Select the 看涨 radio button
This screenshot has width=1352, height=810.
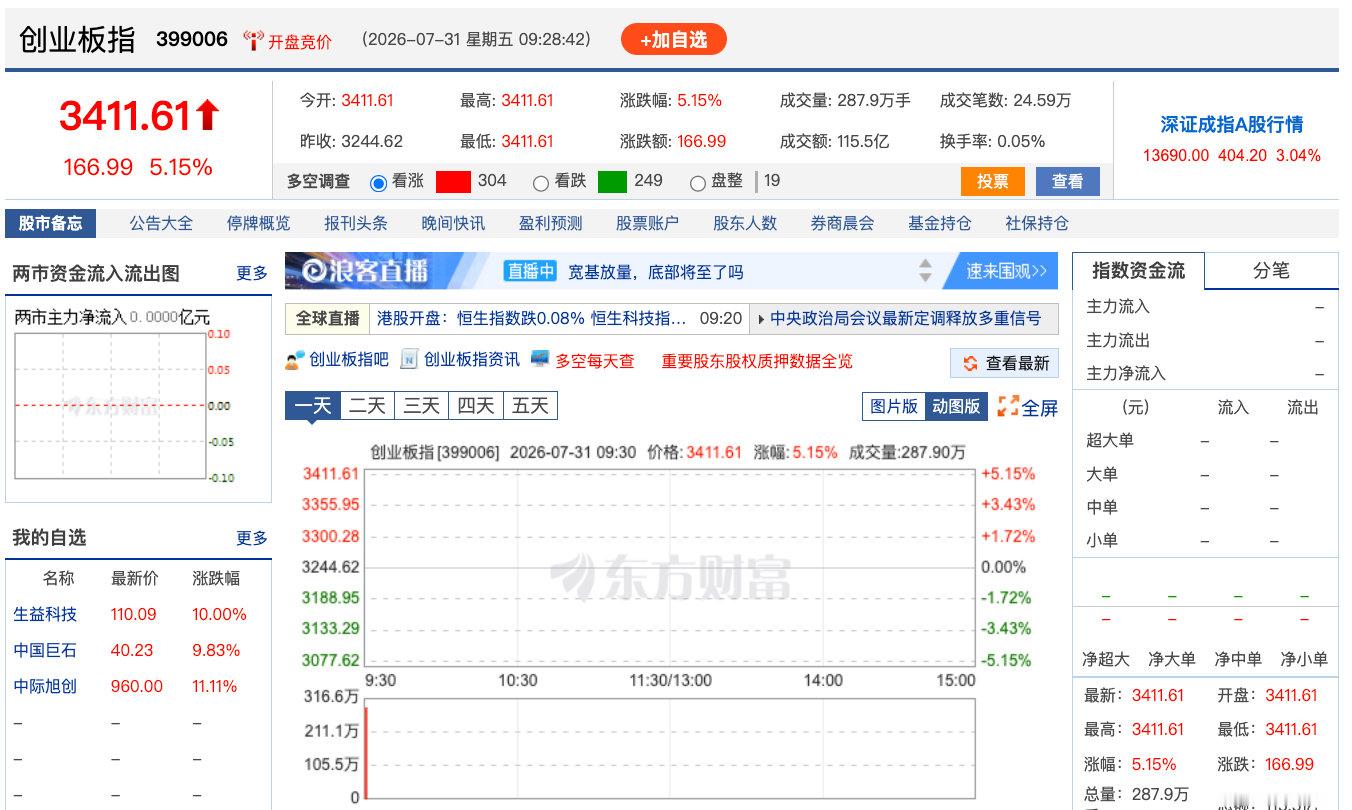pos(378,183)
